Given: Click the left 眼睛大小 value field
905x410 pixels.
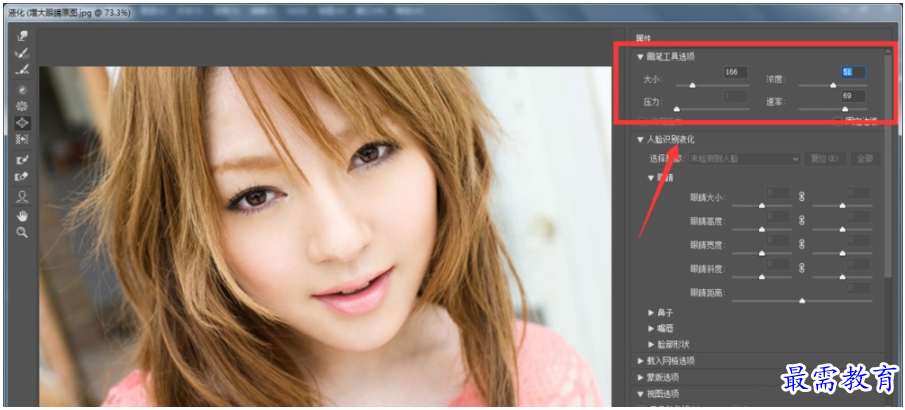Looking at the screenshot, I should pos(778,193).
